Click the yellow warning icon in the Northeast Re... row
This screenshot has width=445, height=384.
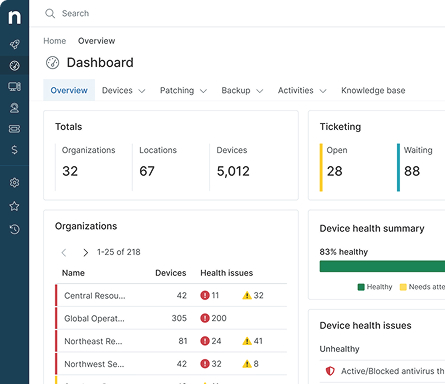coord(247,341)
